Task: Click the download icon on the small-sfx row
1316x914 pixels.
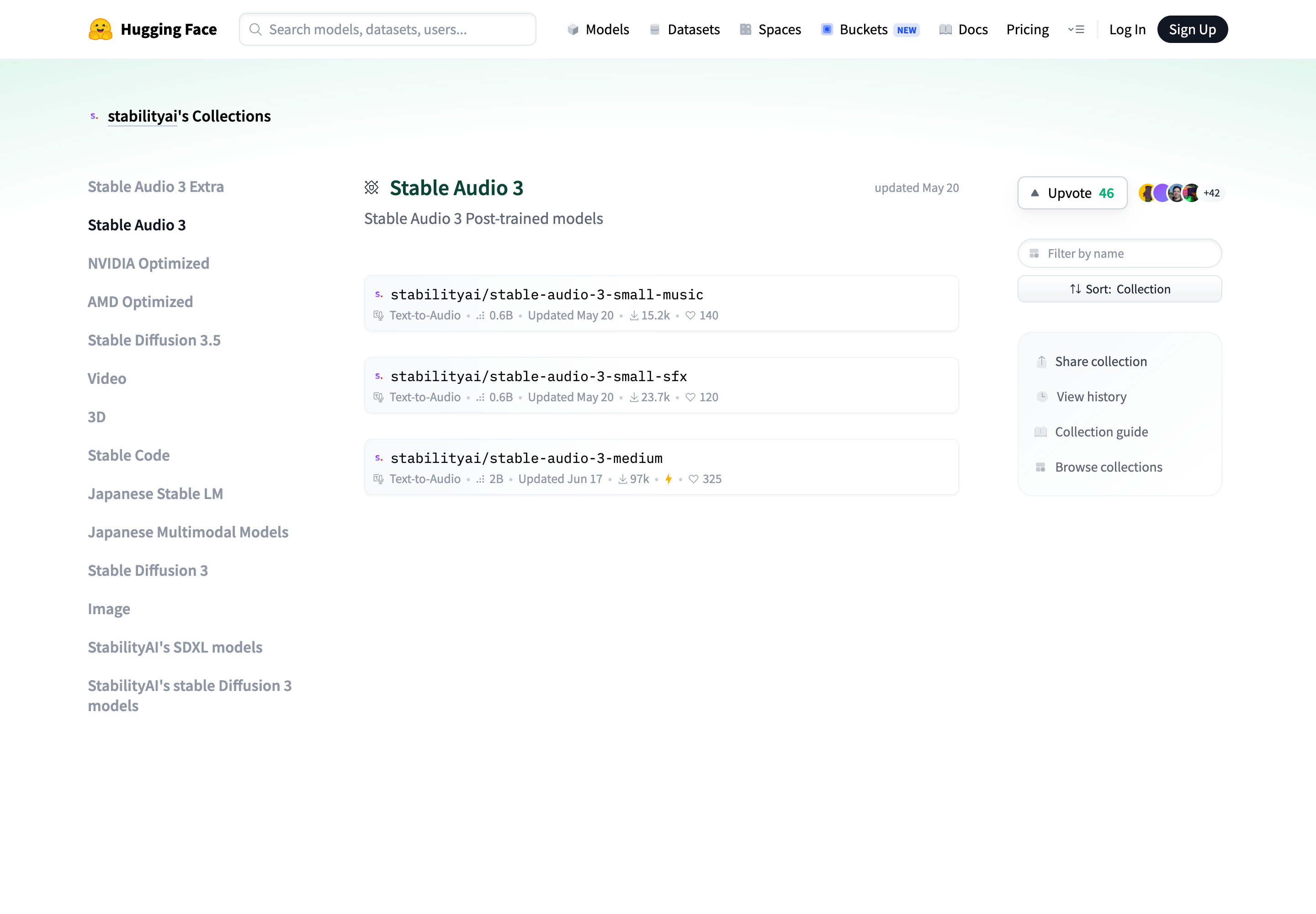Action: click(x=634, y=397)
